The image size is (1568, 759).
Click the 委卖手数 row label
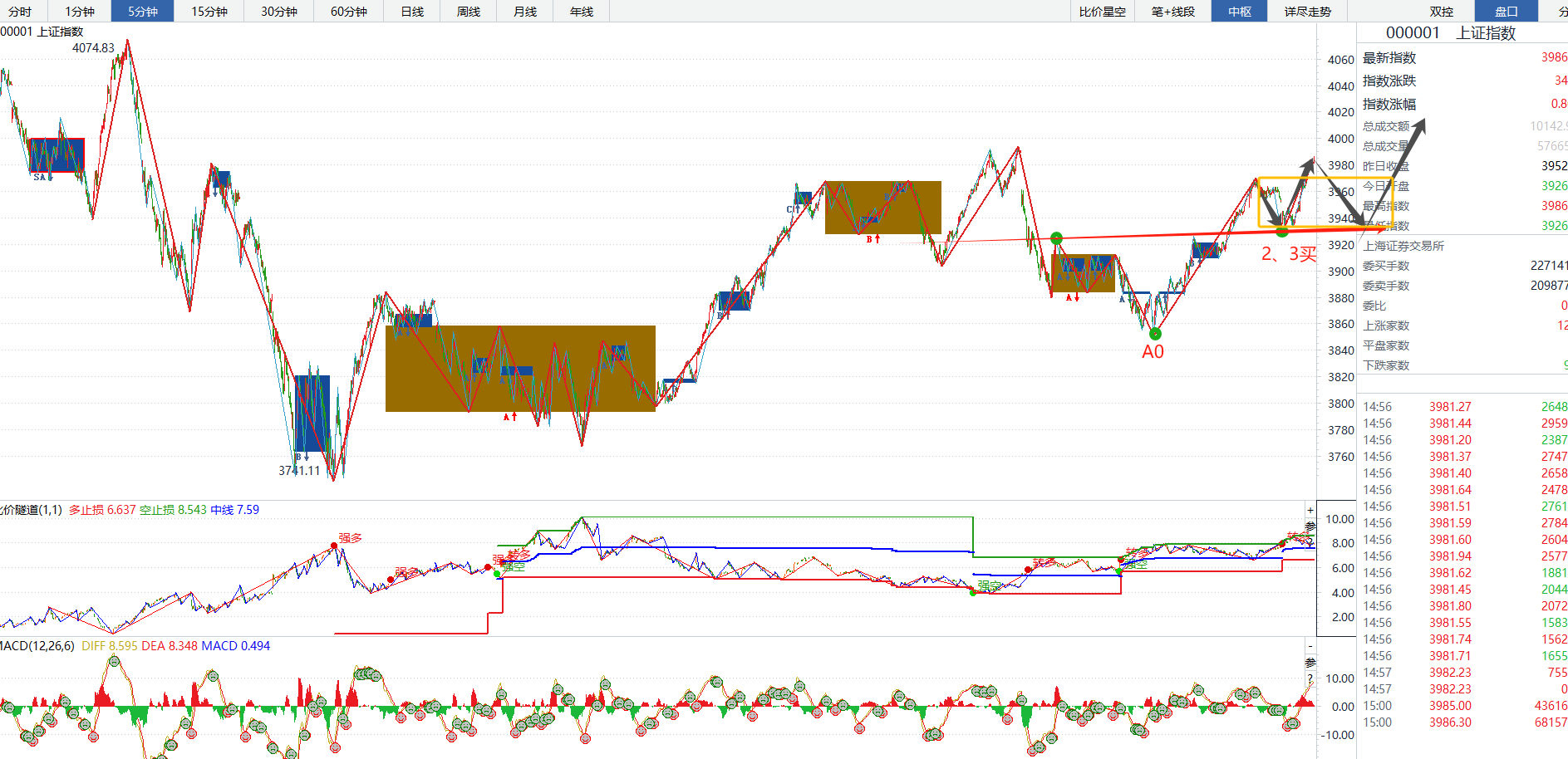[x=1386, y=286]
